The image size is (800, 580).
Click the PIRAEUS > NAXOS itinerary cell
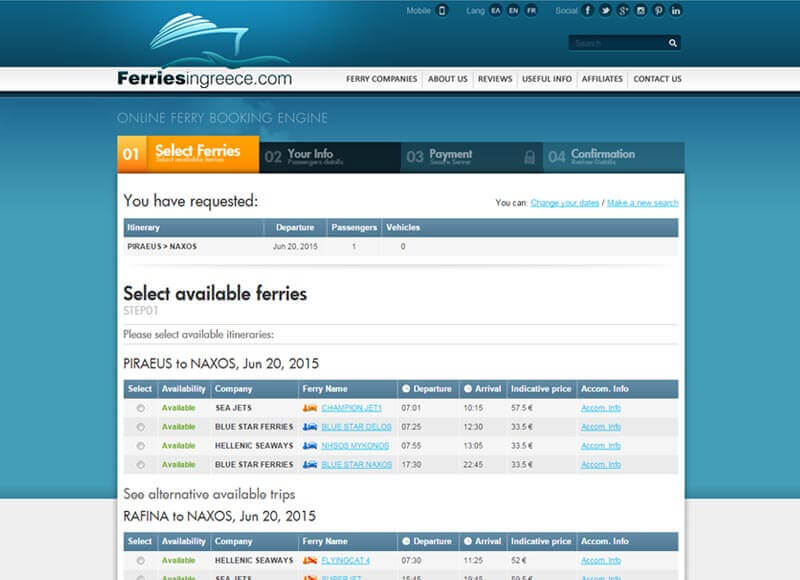pos(162,246)
